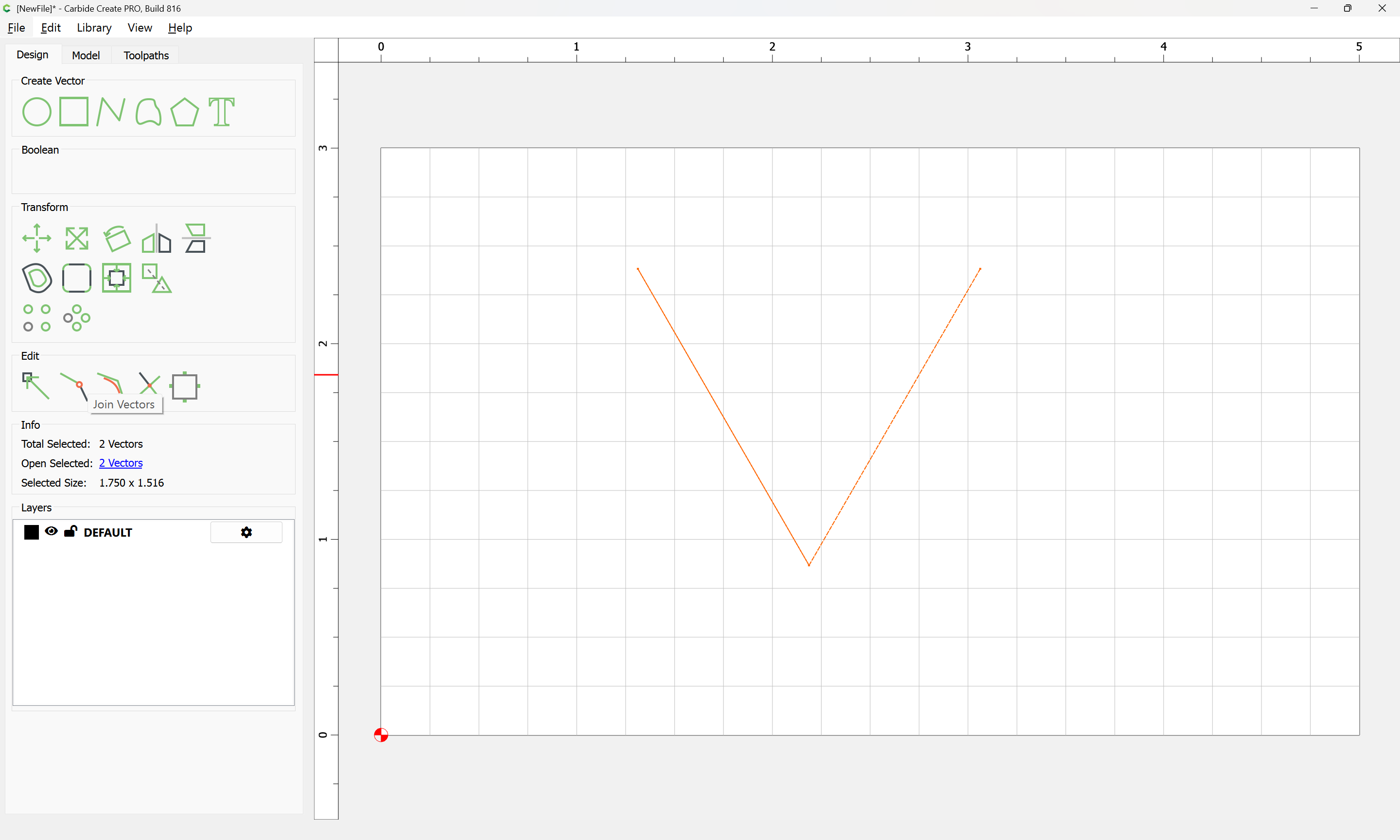Select the Circle create vector tool
The height and width of the screenshot is (840, 1400).
tap(37, 111)
